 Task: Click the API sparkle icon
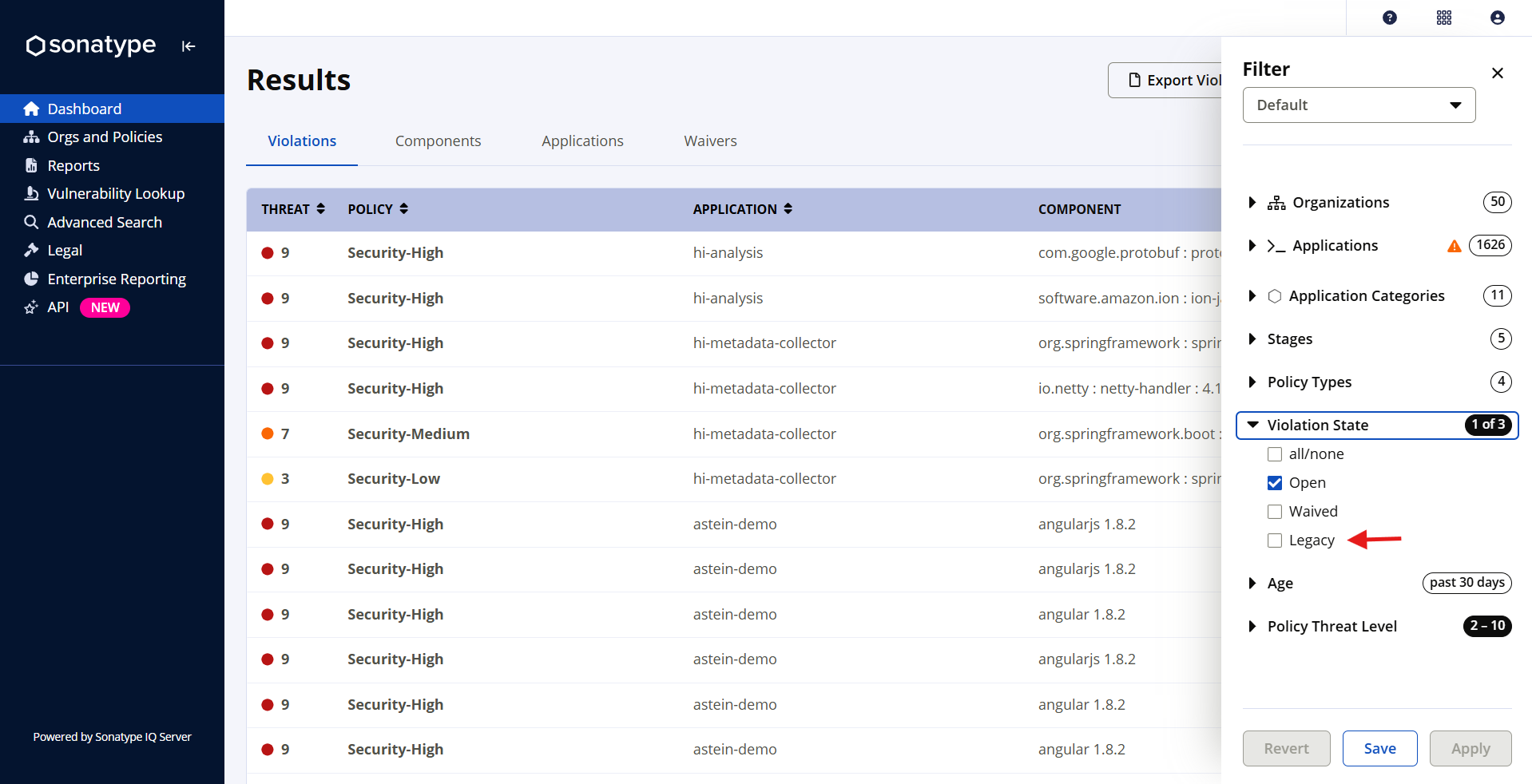click(31, 307)
